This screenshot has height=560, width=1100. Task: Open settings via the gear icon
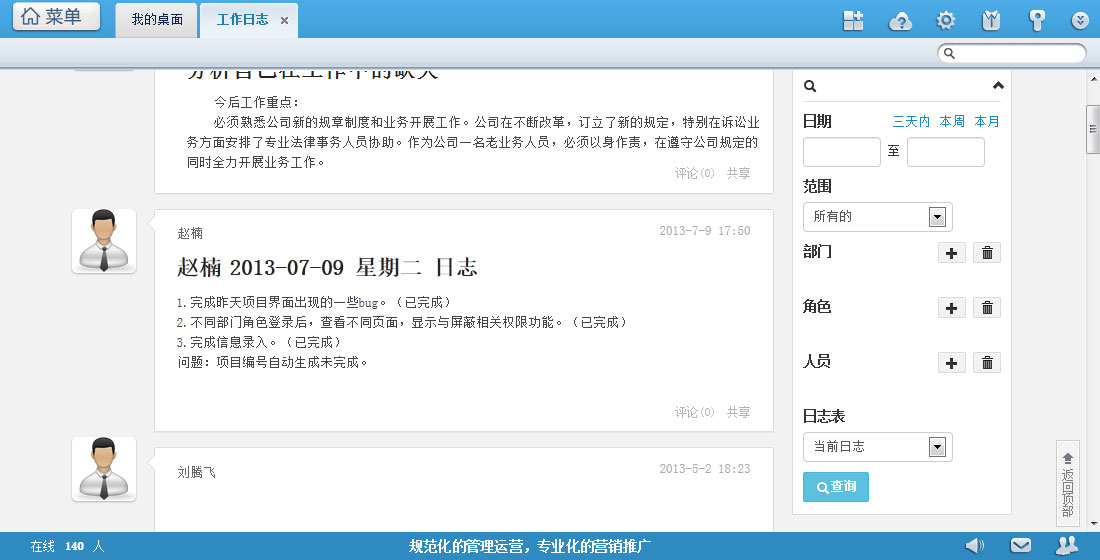pyautogui.click(x=945, y=20)
